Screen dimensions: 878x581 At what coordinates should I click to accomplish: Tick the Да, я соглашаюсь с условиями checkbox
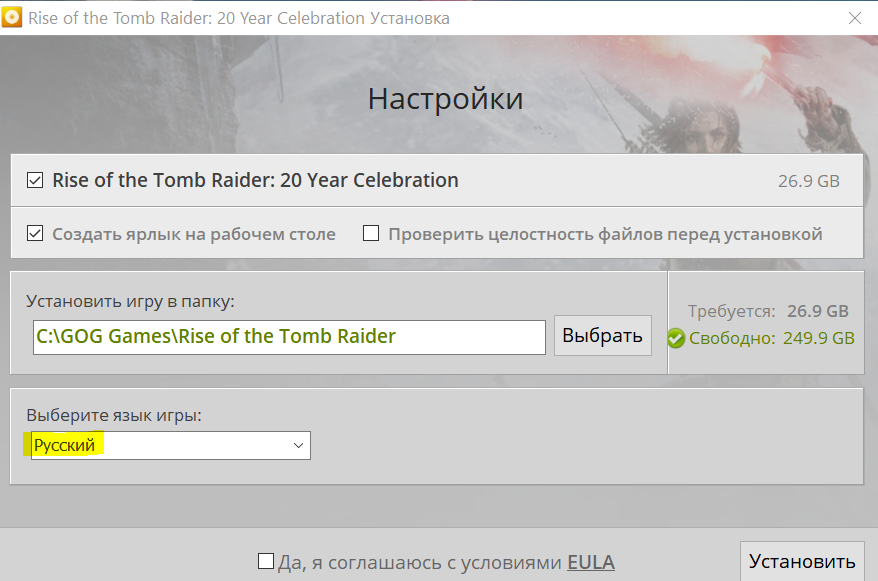pyautogui.click(x=266, y=561)
